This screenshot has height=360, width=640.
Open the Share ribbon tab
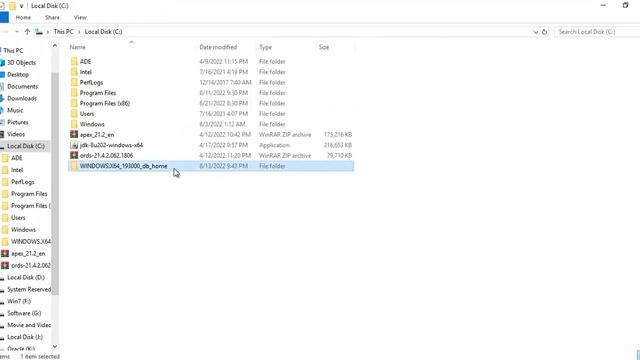[52, 18]
